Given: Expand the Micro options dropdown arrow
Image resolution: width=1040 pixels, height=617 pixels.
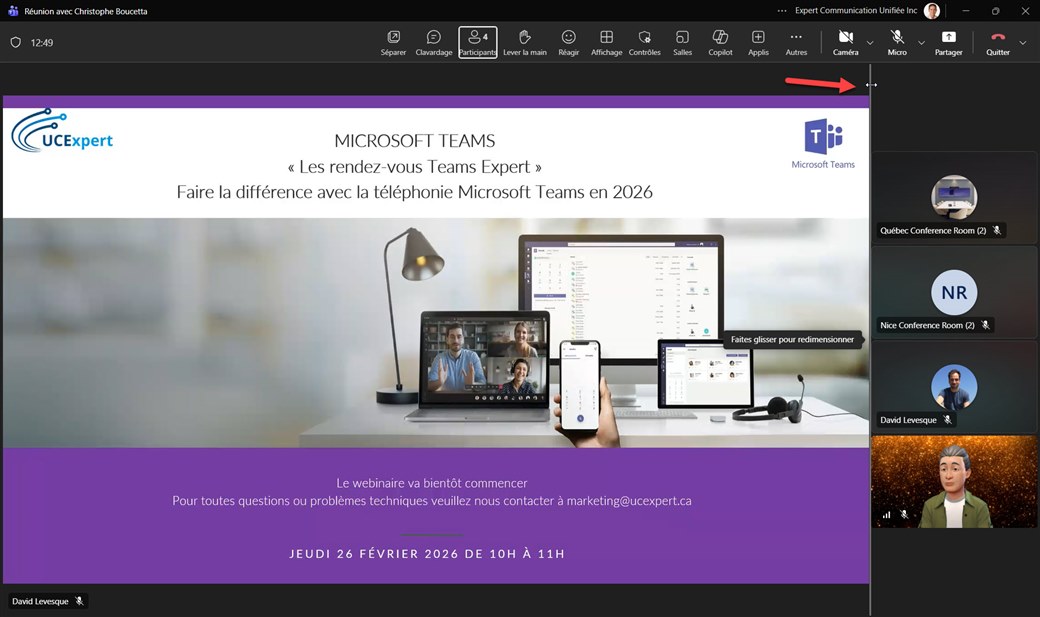Looking at the screenshot, I should (x=921, y=43).
